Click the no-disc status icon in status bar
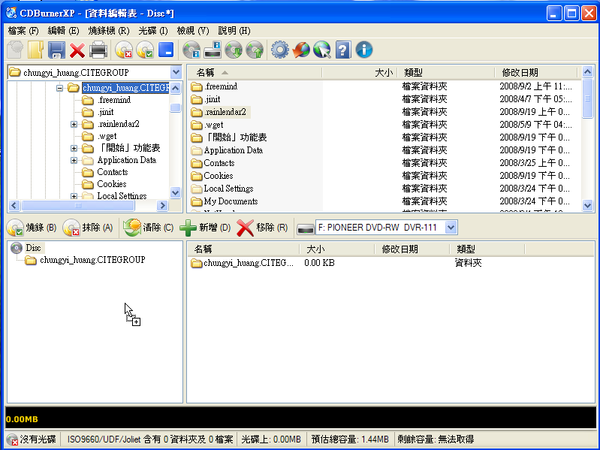Viewport: 600px width, 450px height. (12, 439)
